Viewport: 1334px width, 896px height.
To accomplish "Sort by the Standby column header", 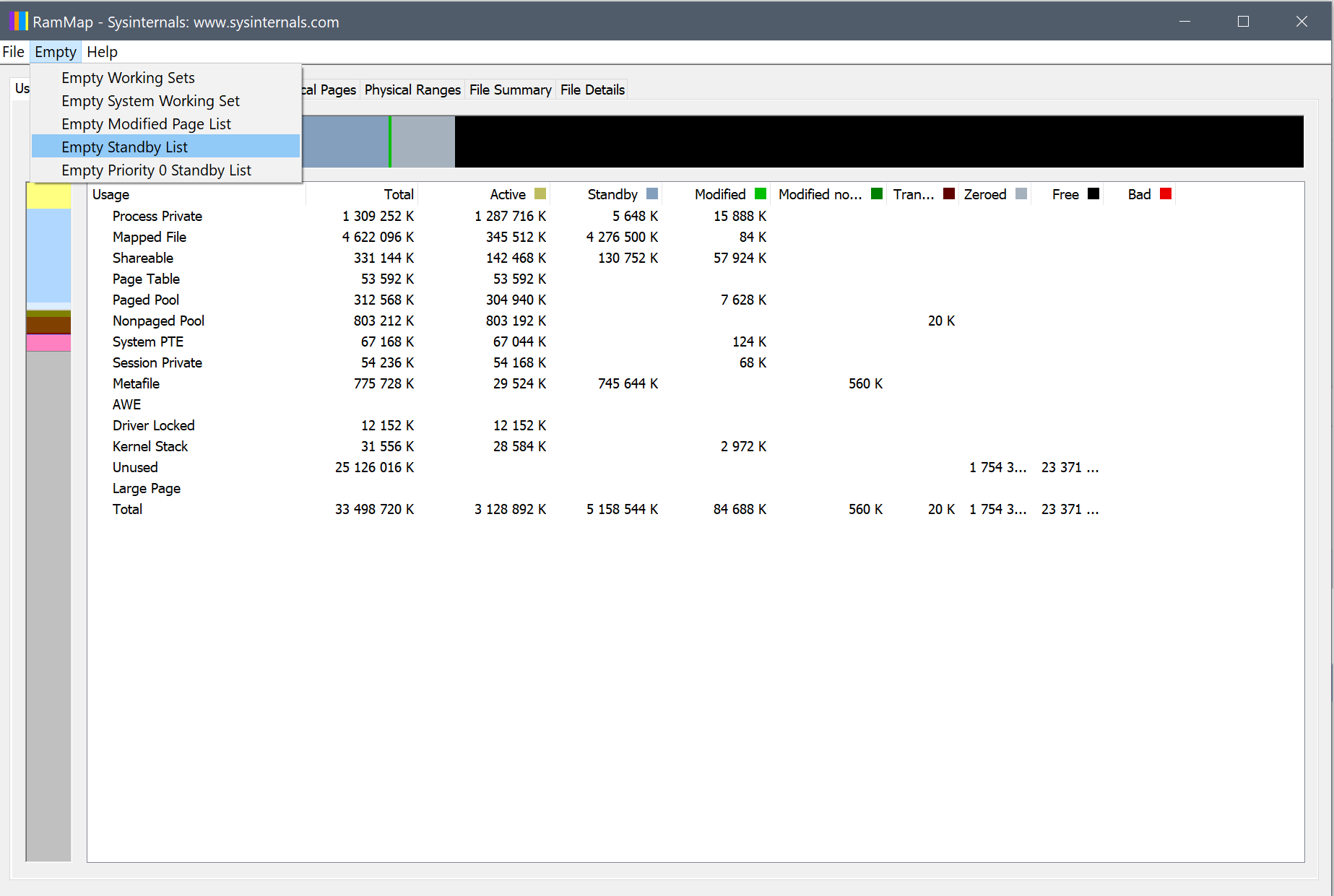I will pos(606,194).
